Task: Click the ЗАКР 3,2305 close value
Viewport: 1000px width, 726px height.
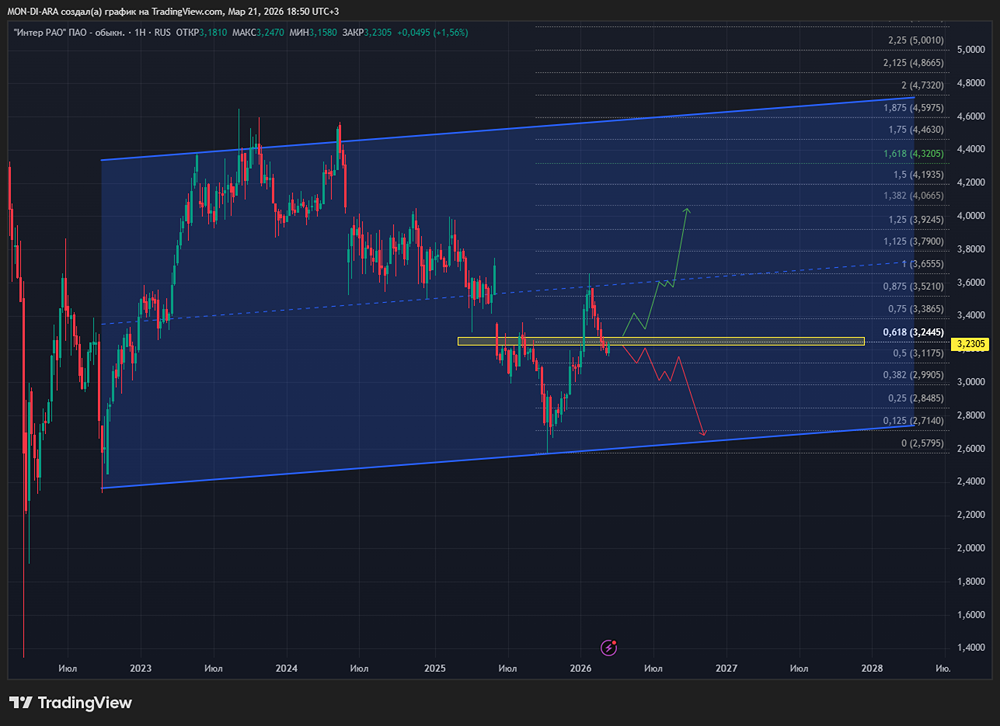Action: [x=367, y=33]
